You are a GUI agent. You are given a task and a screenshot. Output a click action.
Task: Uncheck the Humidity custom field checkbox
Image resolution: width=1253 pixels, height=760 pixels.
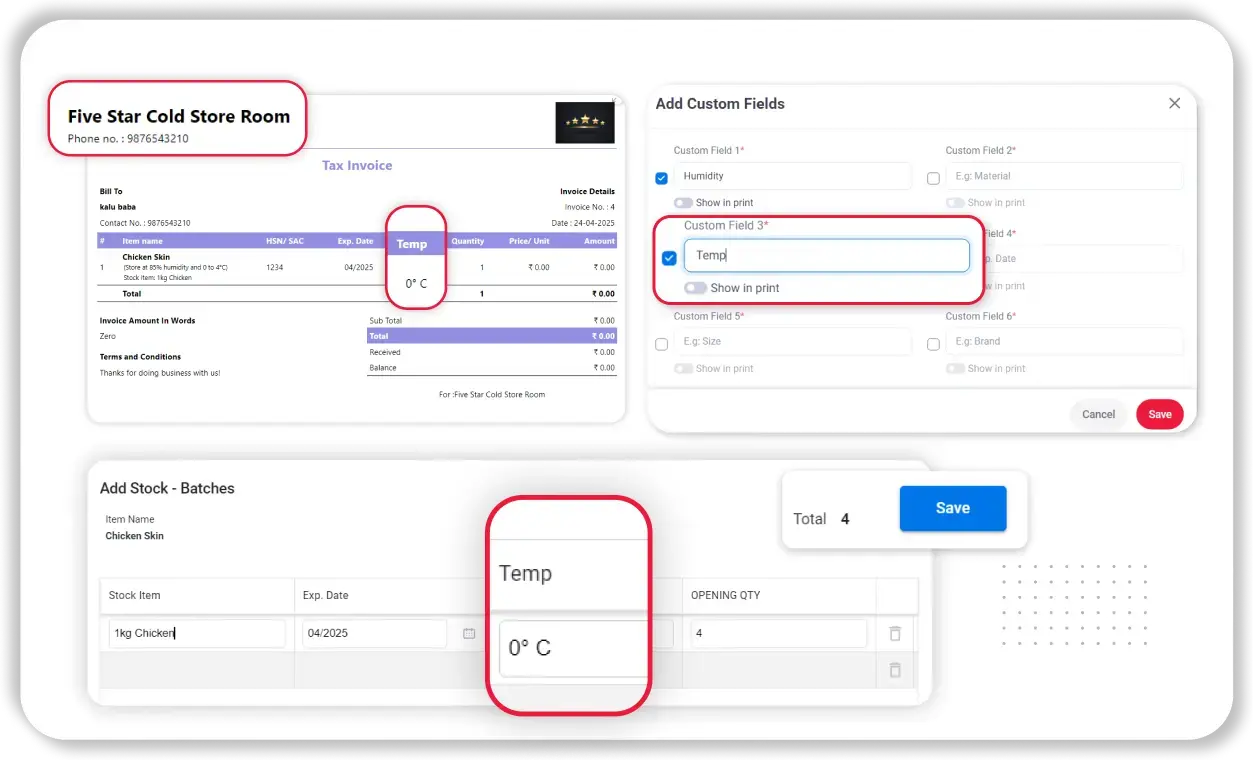point(661,178)
